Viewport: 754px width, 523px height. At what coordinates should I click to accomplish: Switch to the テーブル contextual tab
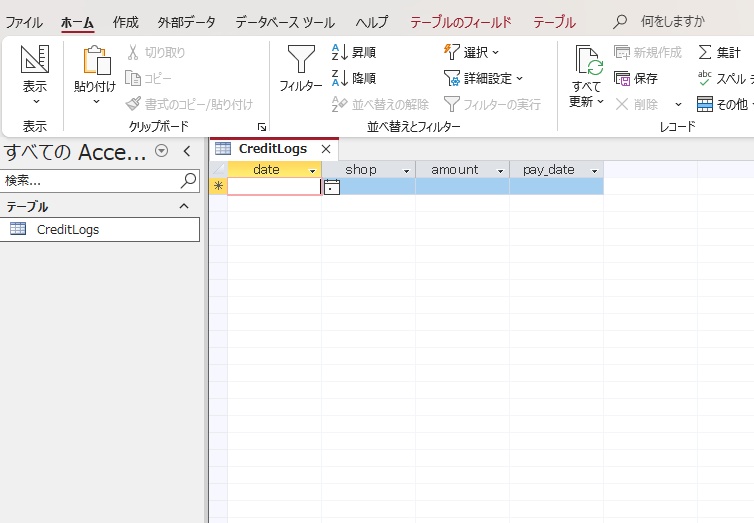click(x=554, y=22)
